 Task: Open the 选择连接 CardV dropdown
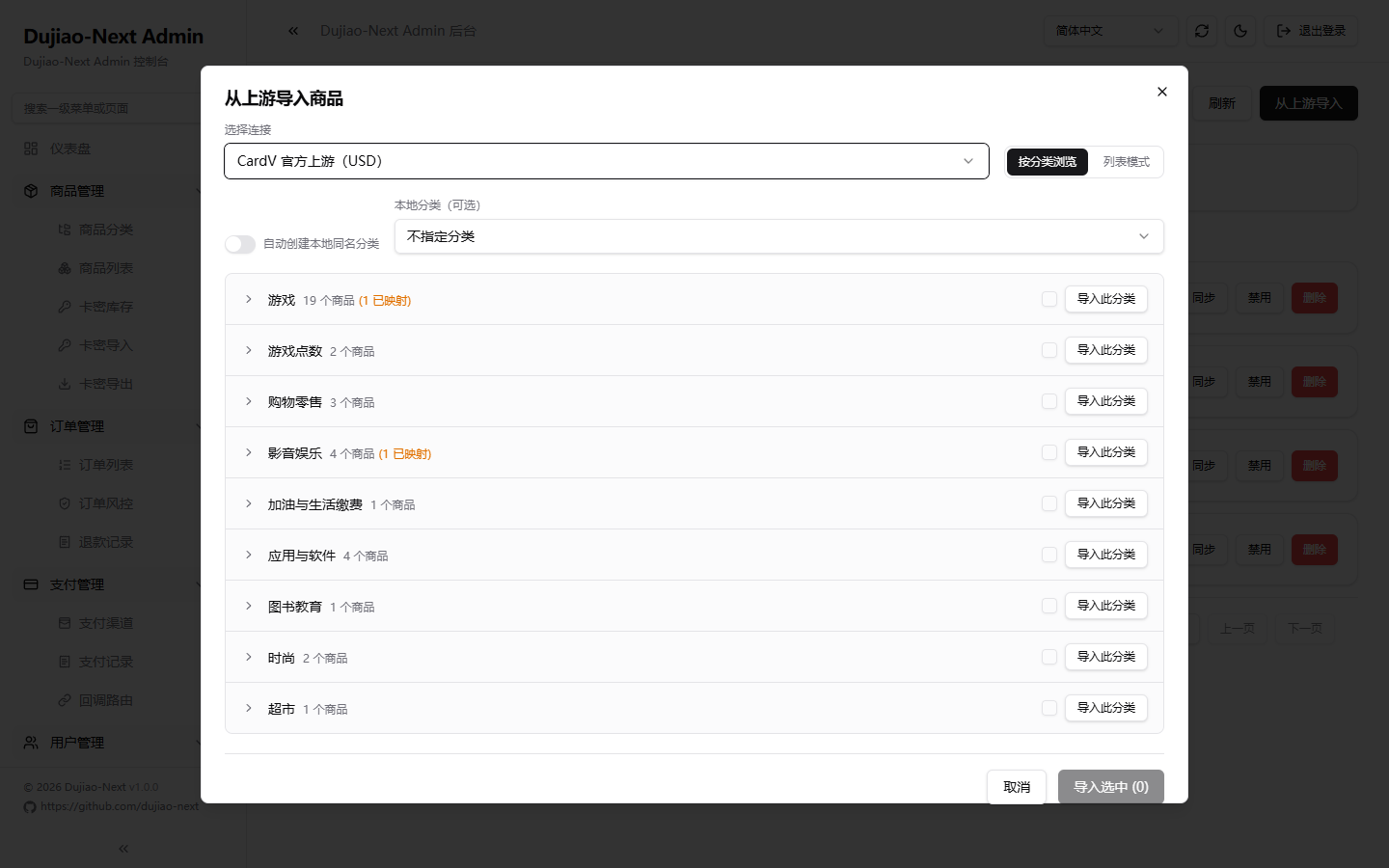tap(607, 161)
